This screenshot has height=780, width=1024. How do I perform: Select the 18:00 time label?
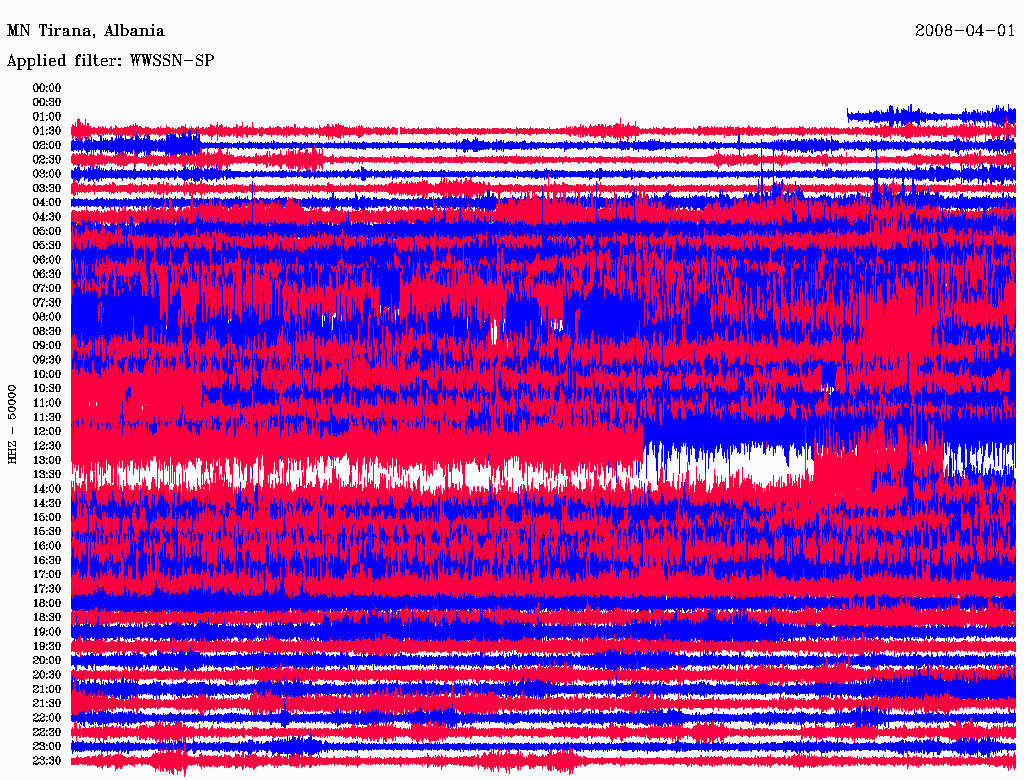click(x=46, y=603)
